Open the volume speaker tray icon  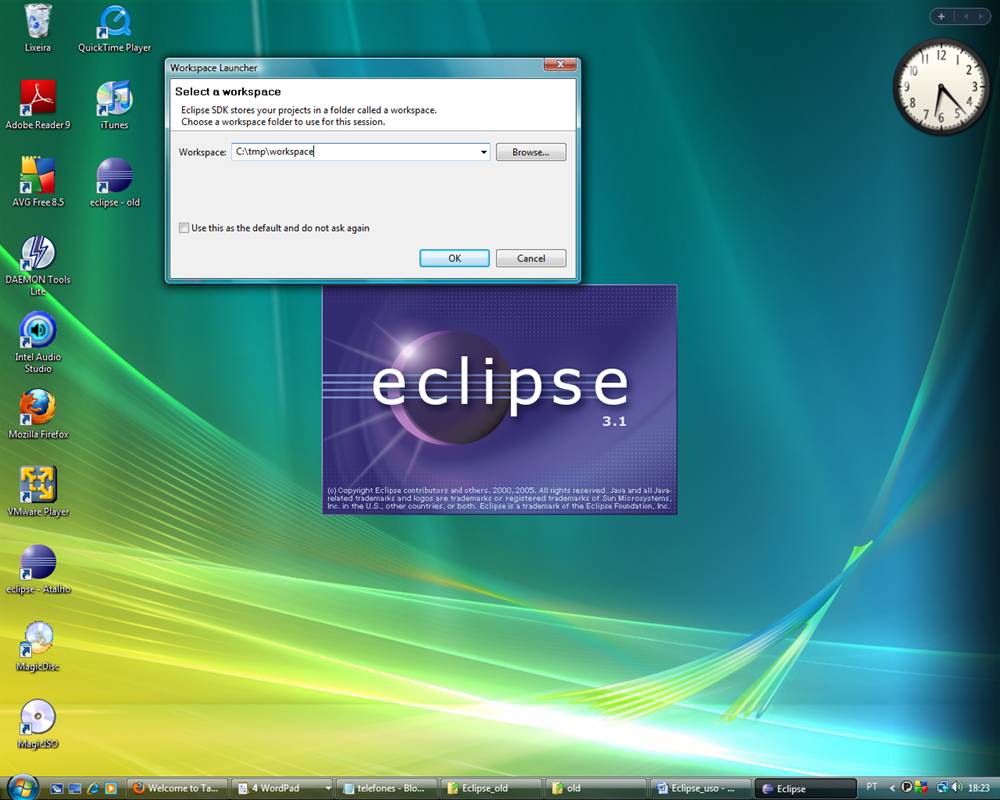[957, 787]
